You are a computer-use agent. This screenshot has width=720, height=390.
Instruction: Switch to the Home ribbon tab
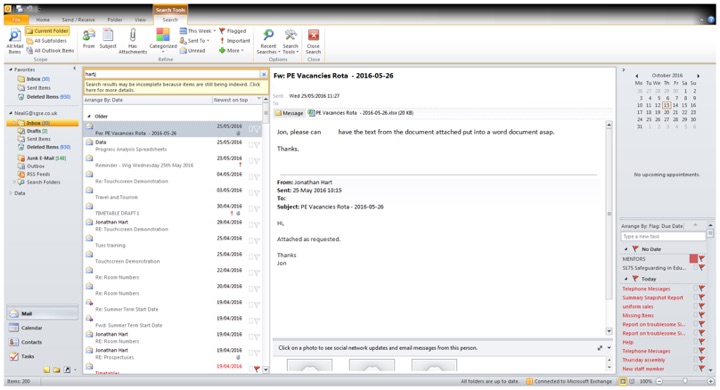coord(43,20)
